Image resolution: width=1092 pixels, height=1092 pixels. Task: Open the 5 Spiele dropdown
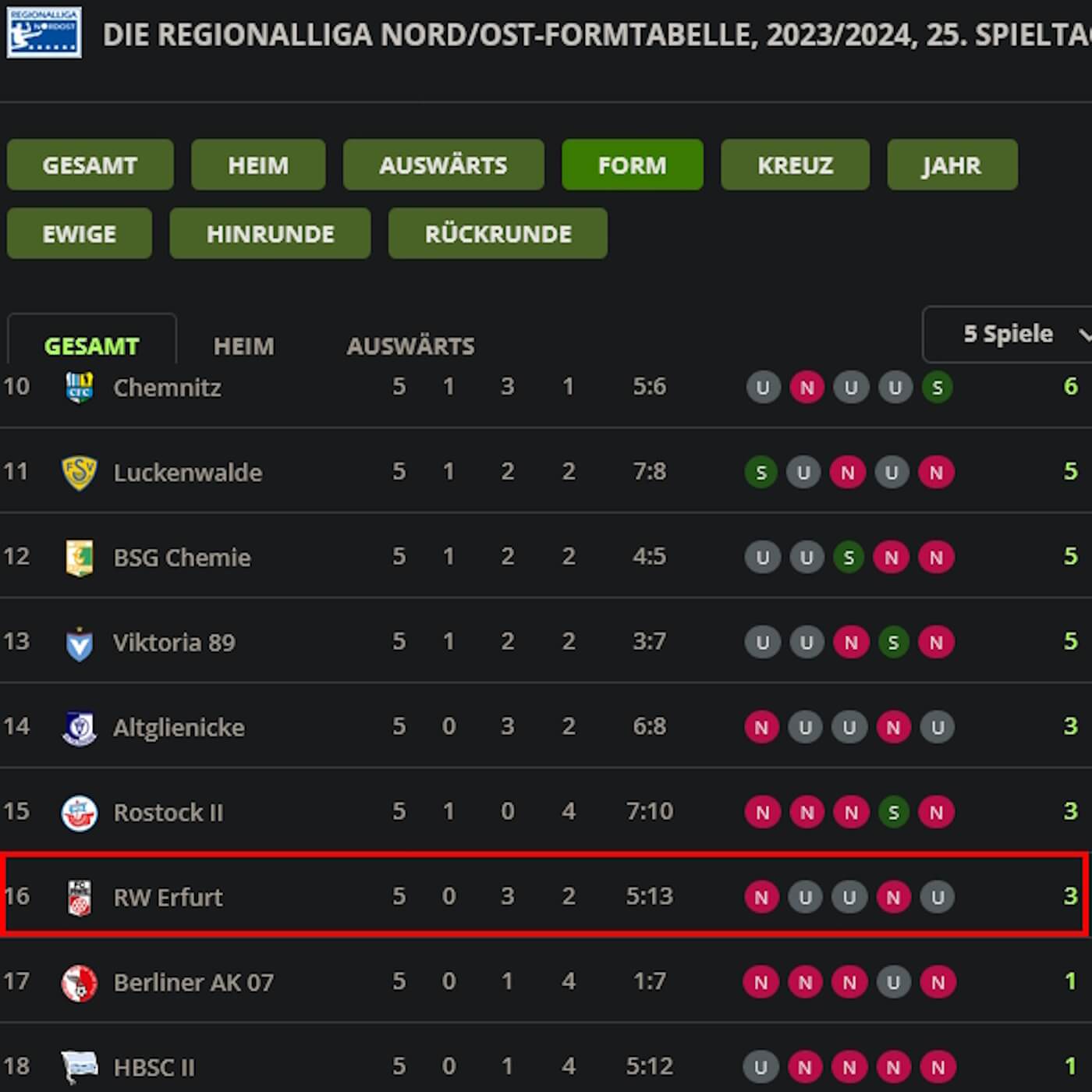pos(1008,334)
